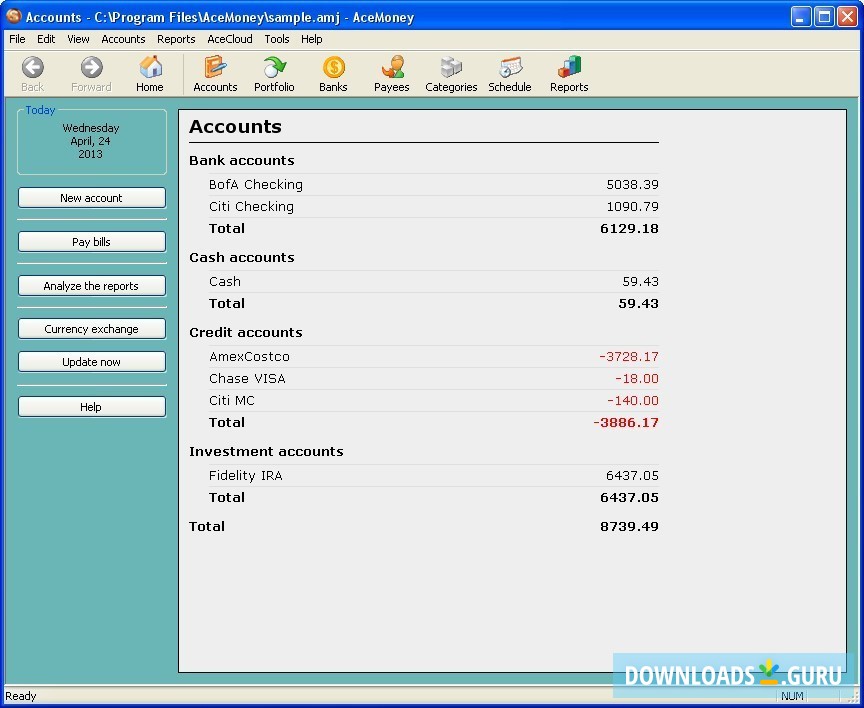Click the -140.00 Citi MC balance
Screen dimensions: 864x708
point(633,401)
